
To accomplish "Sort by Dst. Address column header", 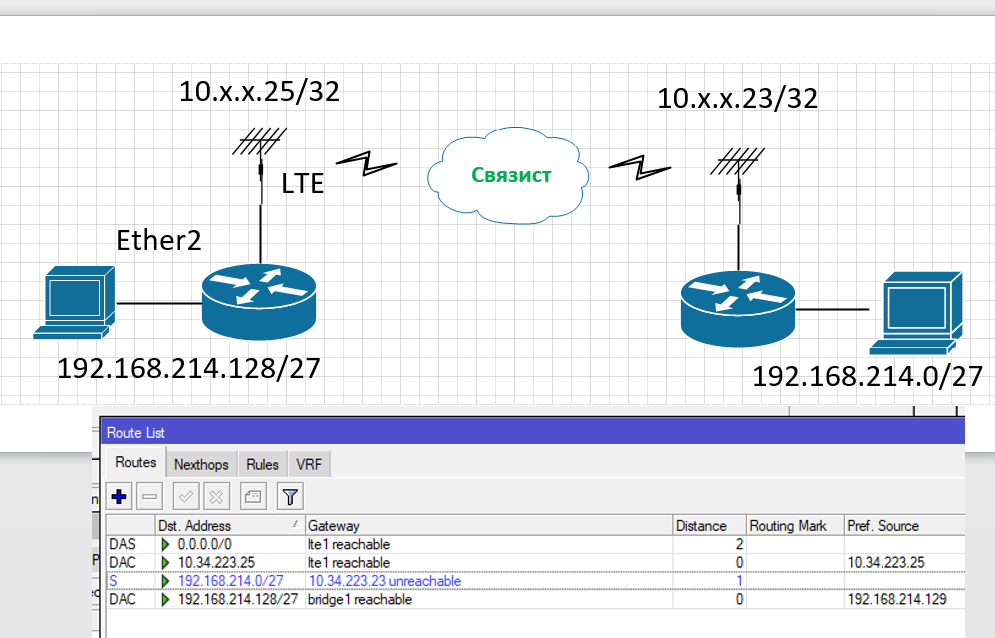I will coord(230,526).
